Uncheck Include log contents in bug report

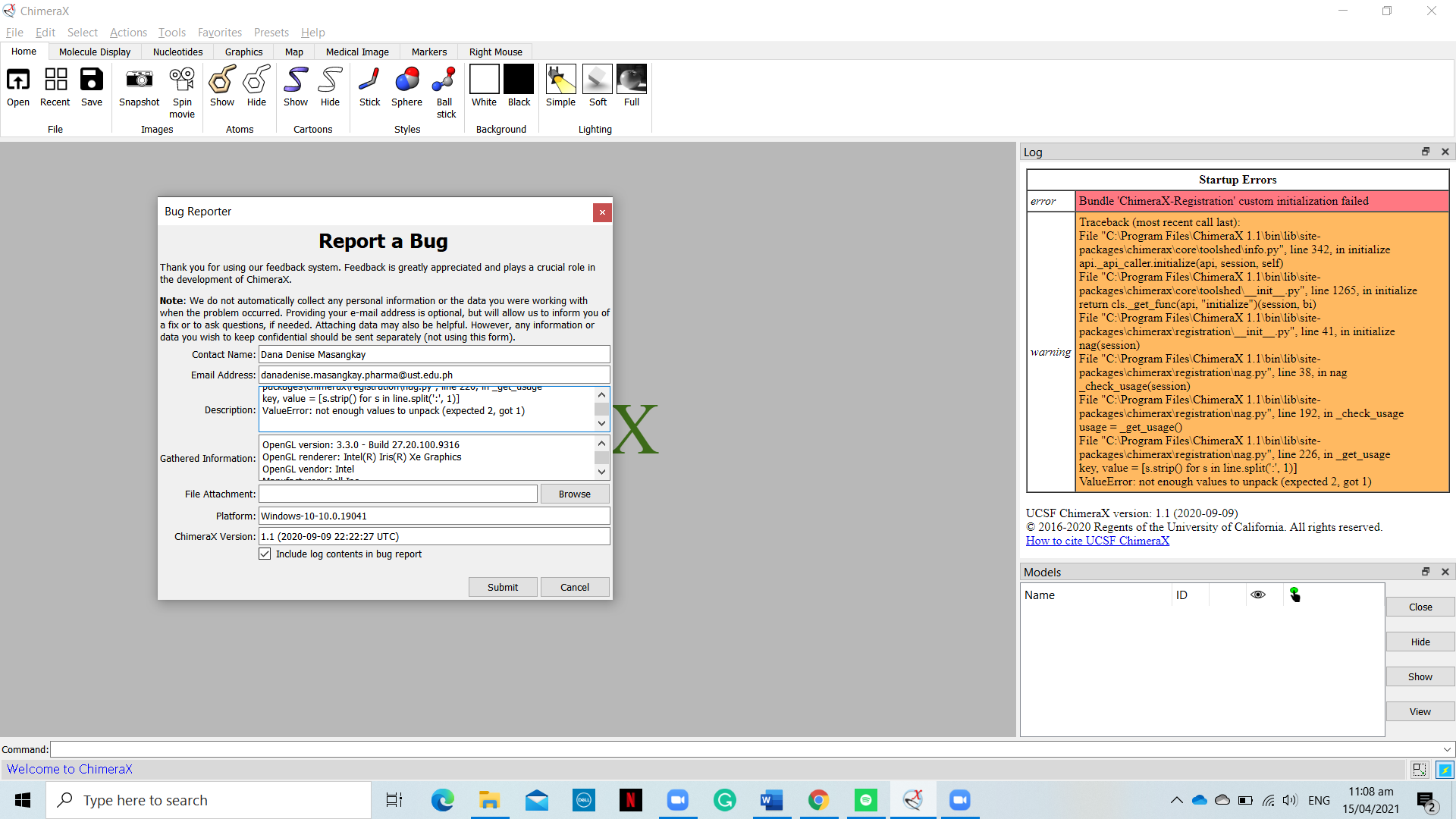[x=265, y=554]
